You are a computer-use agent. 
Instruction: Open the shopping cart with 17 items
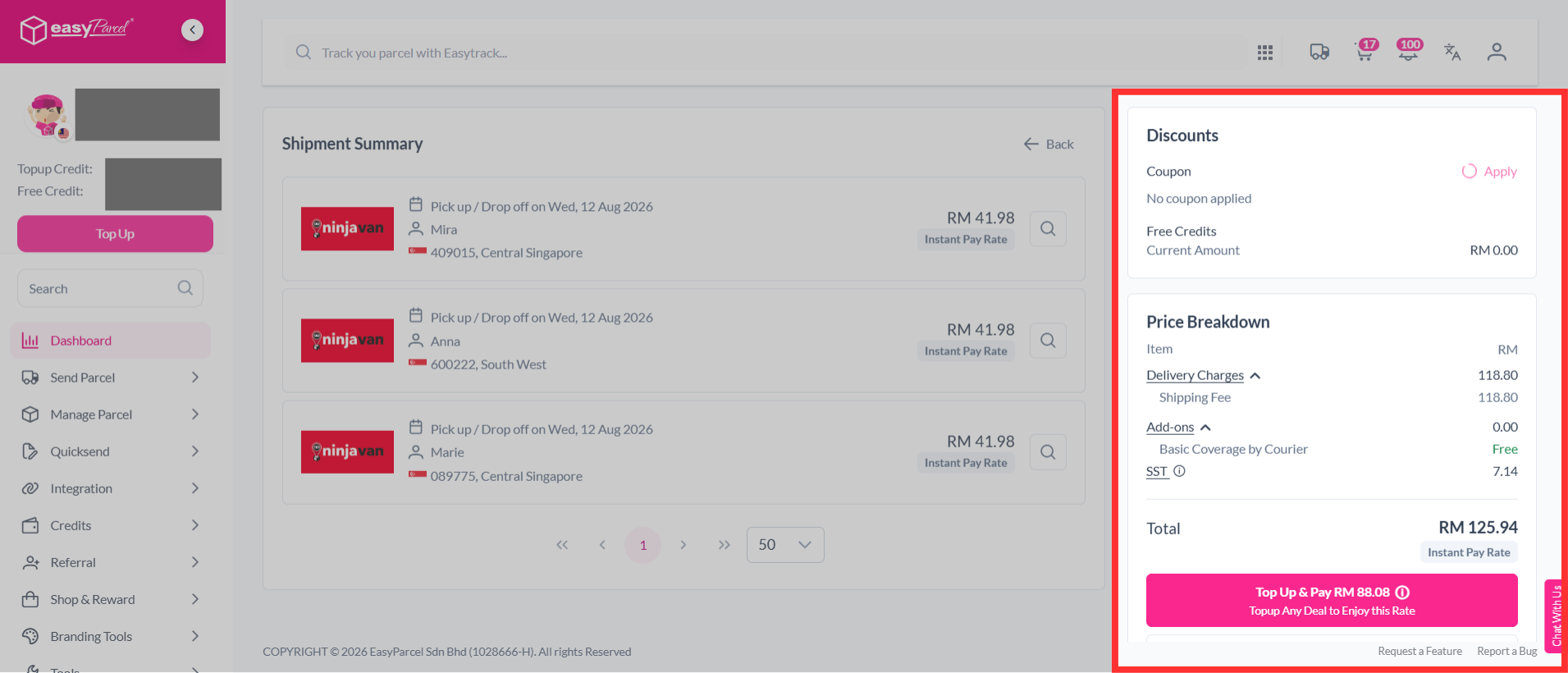[1365, 51]
